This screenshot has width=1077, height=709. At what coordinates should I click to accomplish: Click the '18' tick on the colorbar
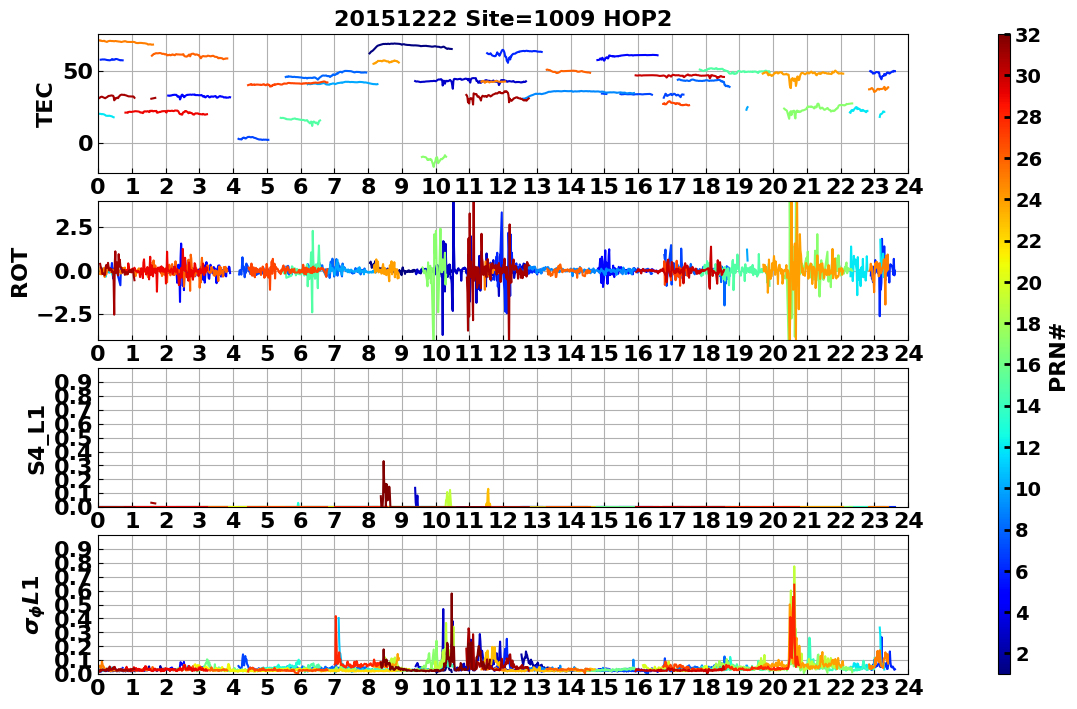coord(1029,324)
